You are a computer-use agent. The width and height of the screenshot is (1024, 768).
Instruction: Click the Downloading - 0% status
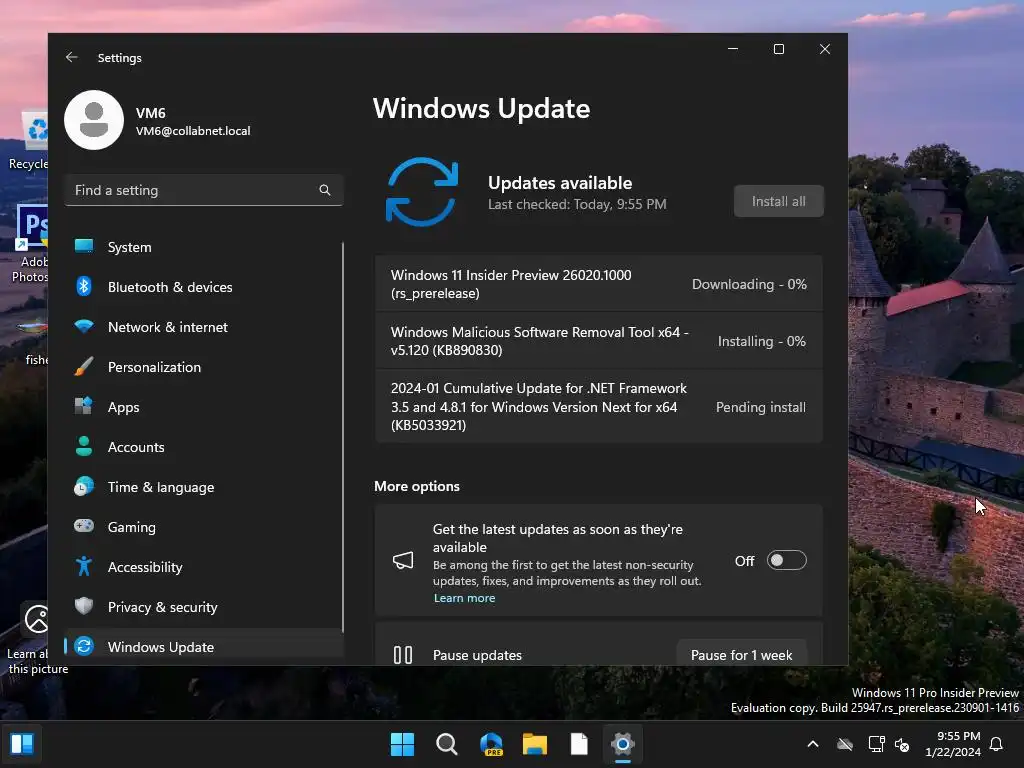pyautogui.click(x=749, y=284)
